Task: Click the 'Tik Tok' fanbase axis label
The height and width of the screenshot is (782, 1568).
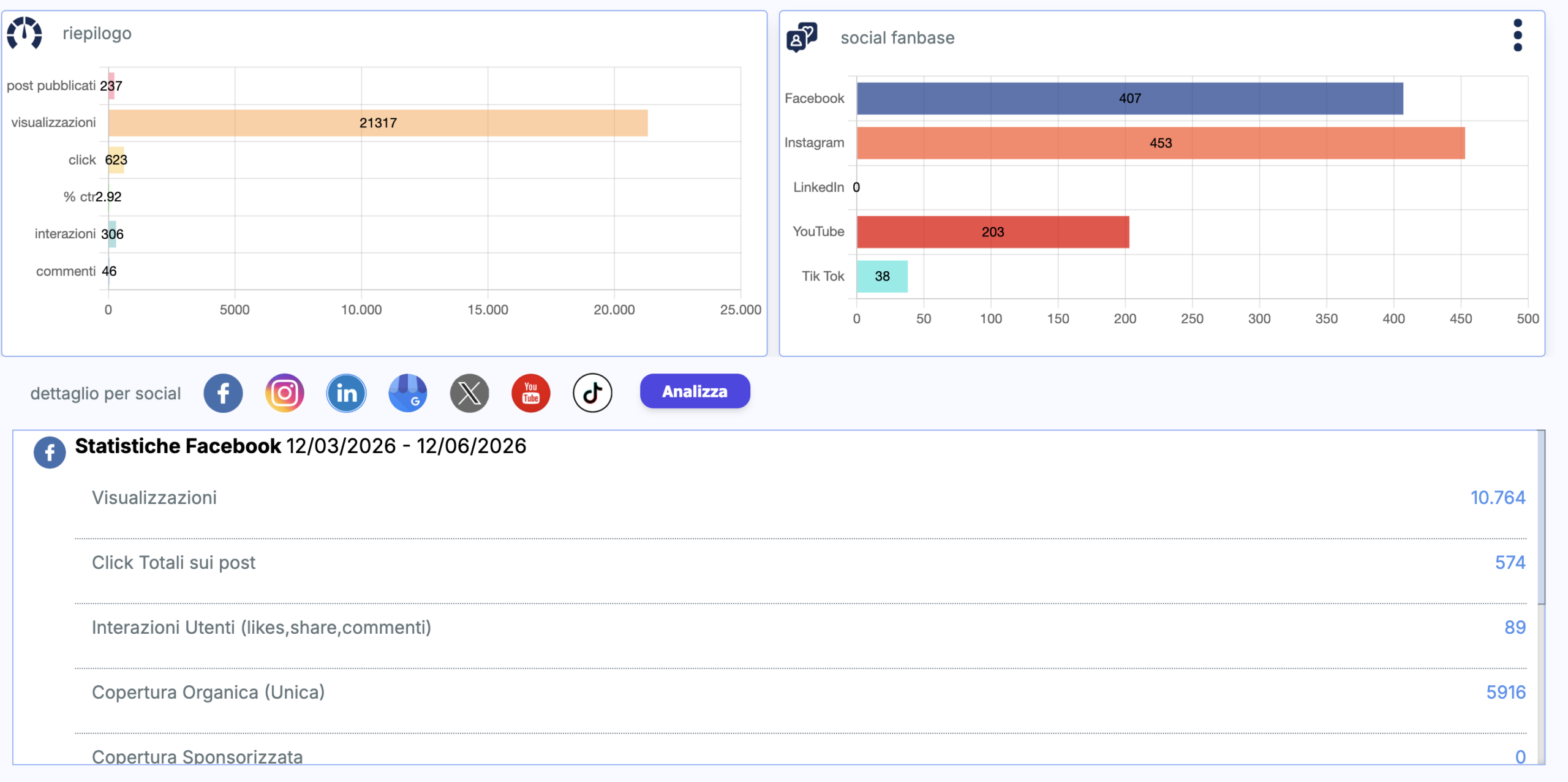Action: 823,276
